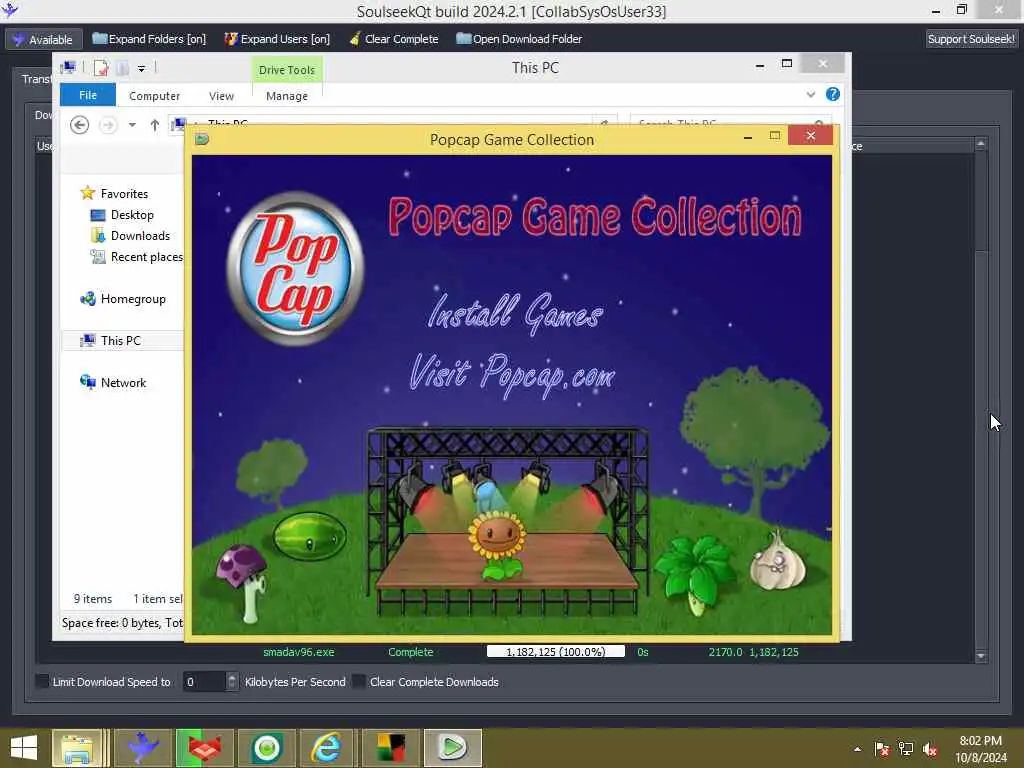Click Action Center flag tray icon

(x=881, y=749)
